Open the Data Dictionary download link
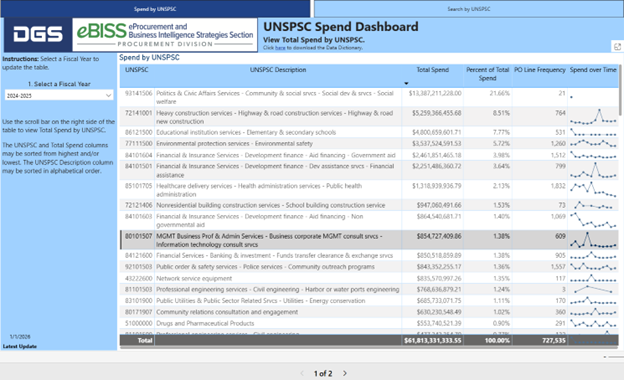This screenshot has width=624, height=380. tap(280, 48)
